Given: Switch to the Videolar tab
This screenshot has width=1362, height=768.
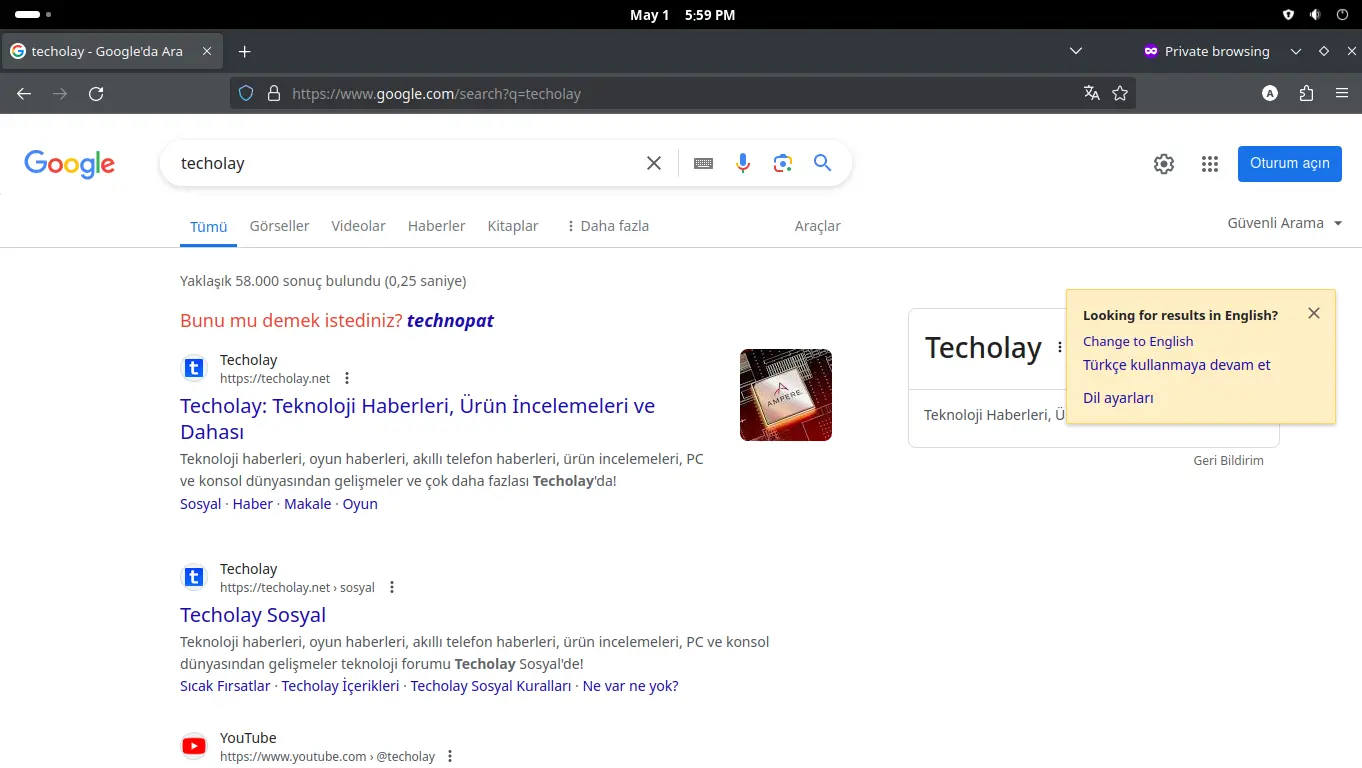Looking at the screenshot, I should (x=358, y=226).
